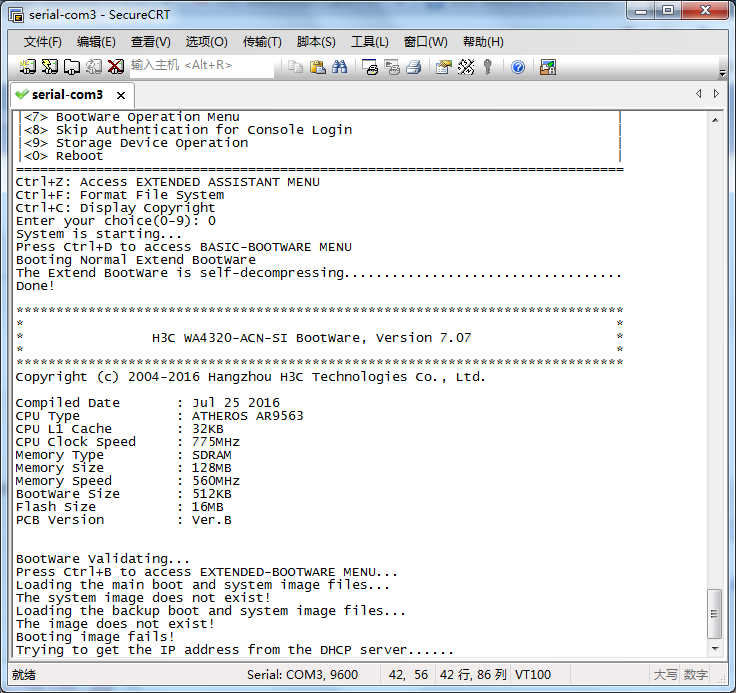This screenshot has height=693, width=736.
Task: Click the '<8> Skip Authentication for Console Login' line
Action: [x=188, y=130]
